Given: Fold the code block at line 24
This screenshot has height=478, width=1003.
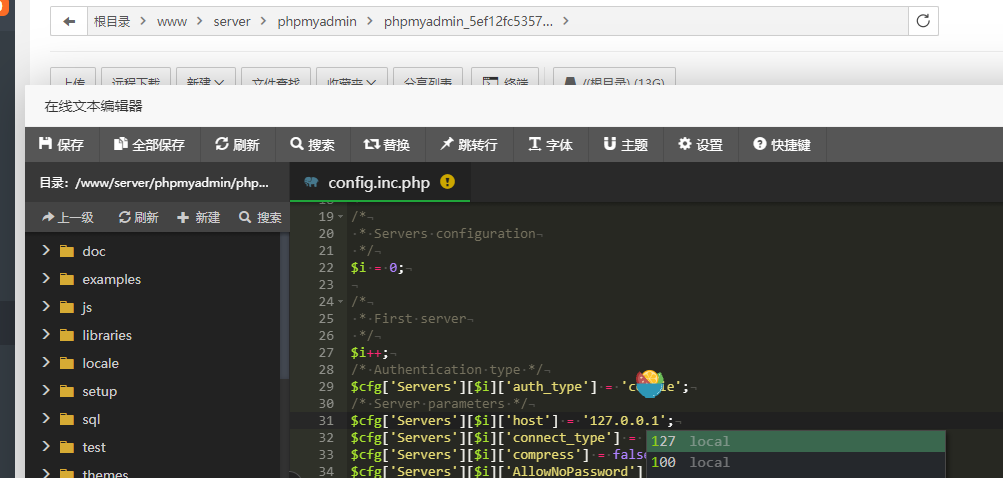Looking at the screenshot, I should pos(341,301).
